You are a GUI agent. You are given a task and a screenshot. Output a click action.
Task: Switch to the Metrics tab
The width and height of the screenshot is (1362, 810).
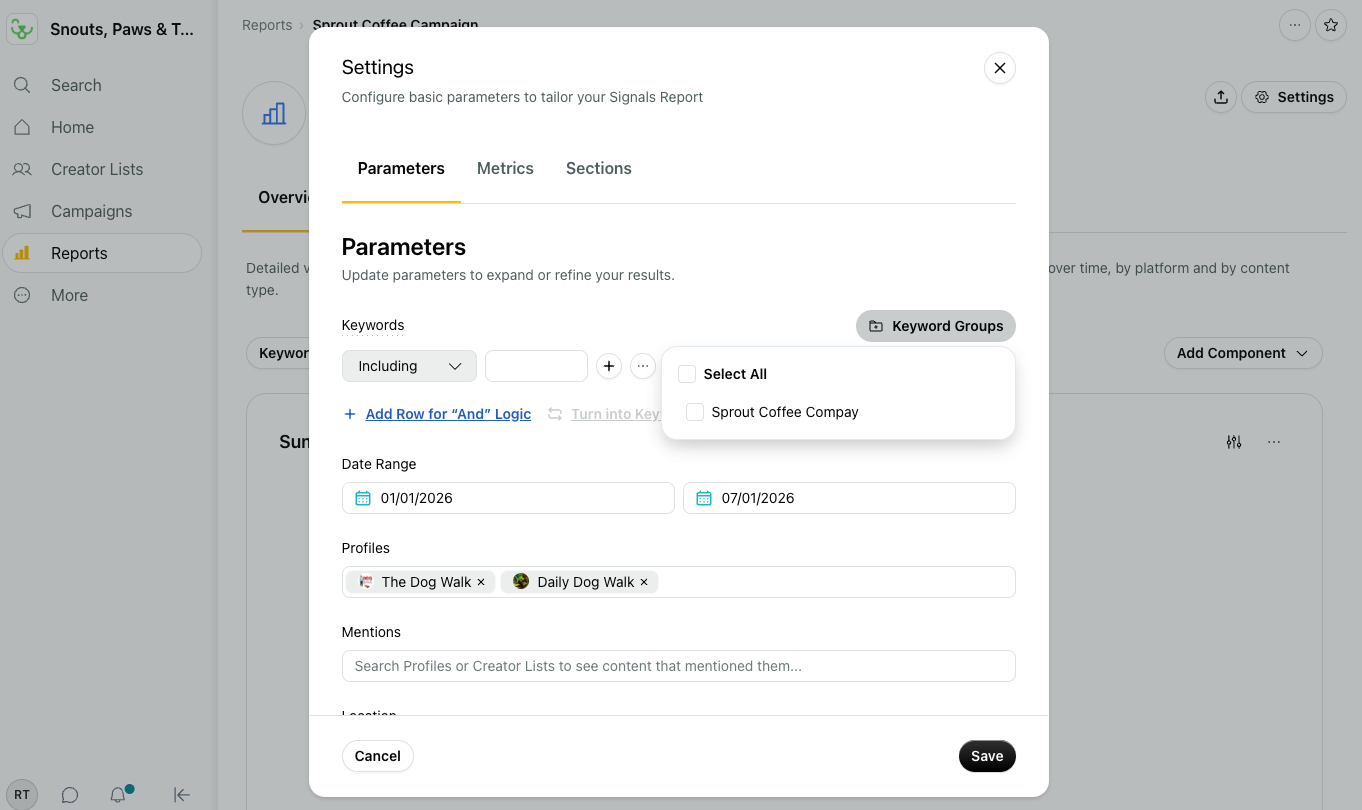click(505, 168)
